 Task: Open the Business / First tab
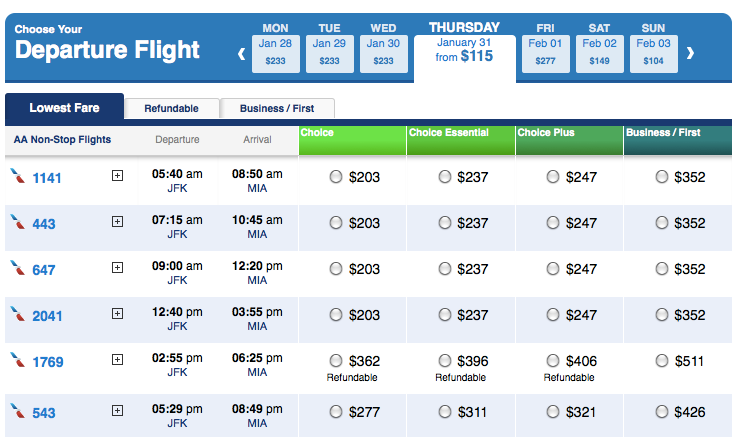pos(278,108)
